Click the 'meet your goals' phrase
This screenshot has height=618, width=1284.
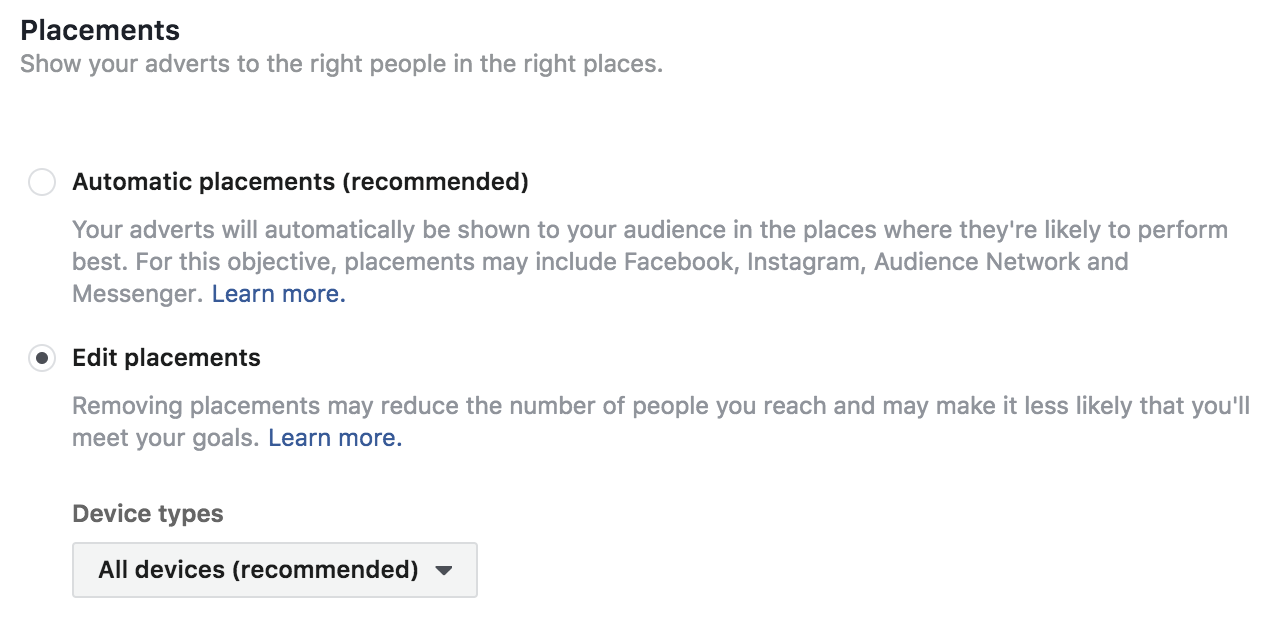[166, 438]
